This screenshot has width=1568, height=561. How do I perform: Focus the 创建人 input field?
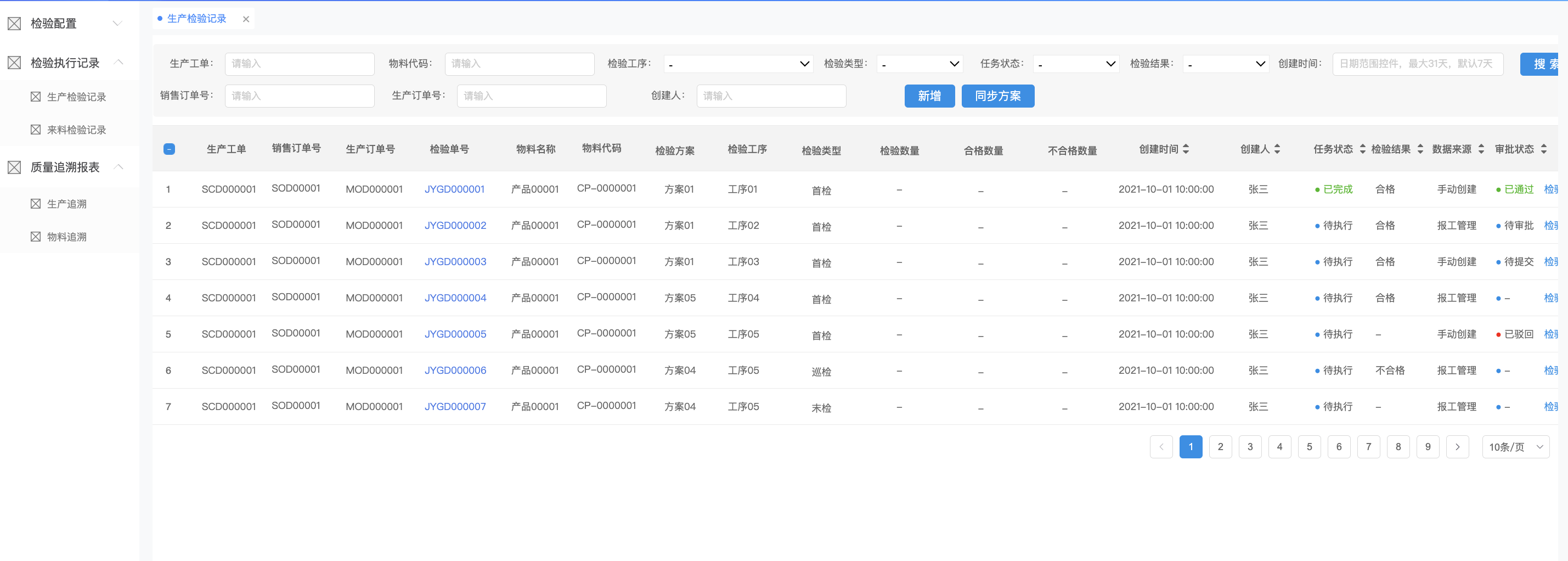click(771, 96)
